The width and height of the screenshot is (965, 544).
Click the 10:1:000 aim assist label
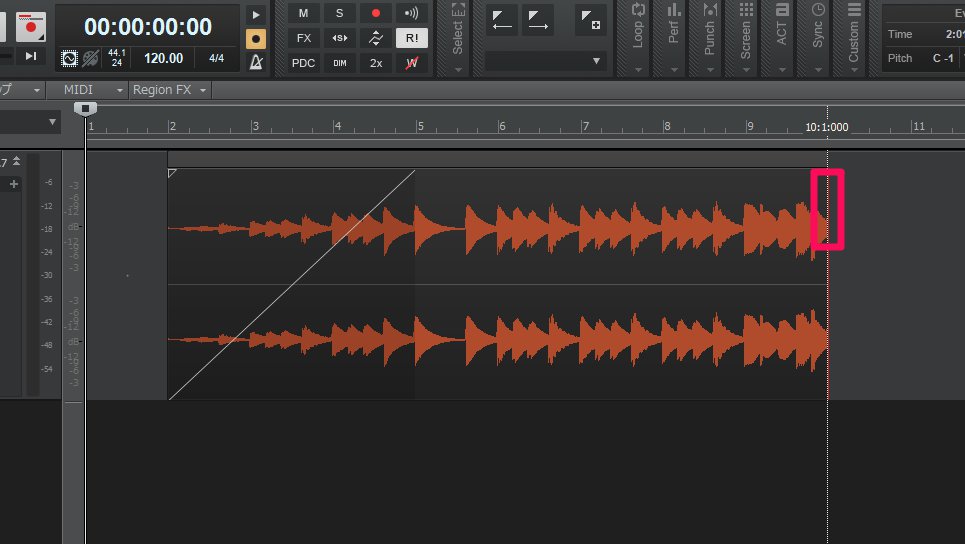827,127
